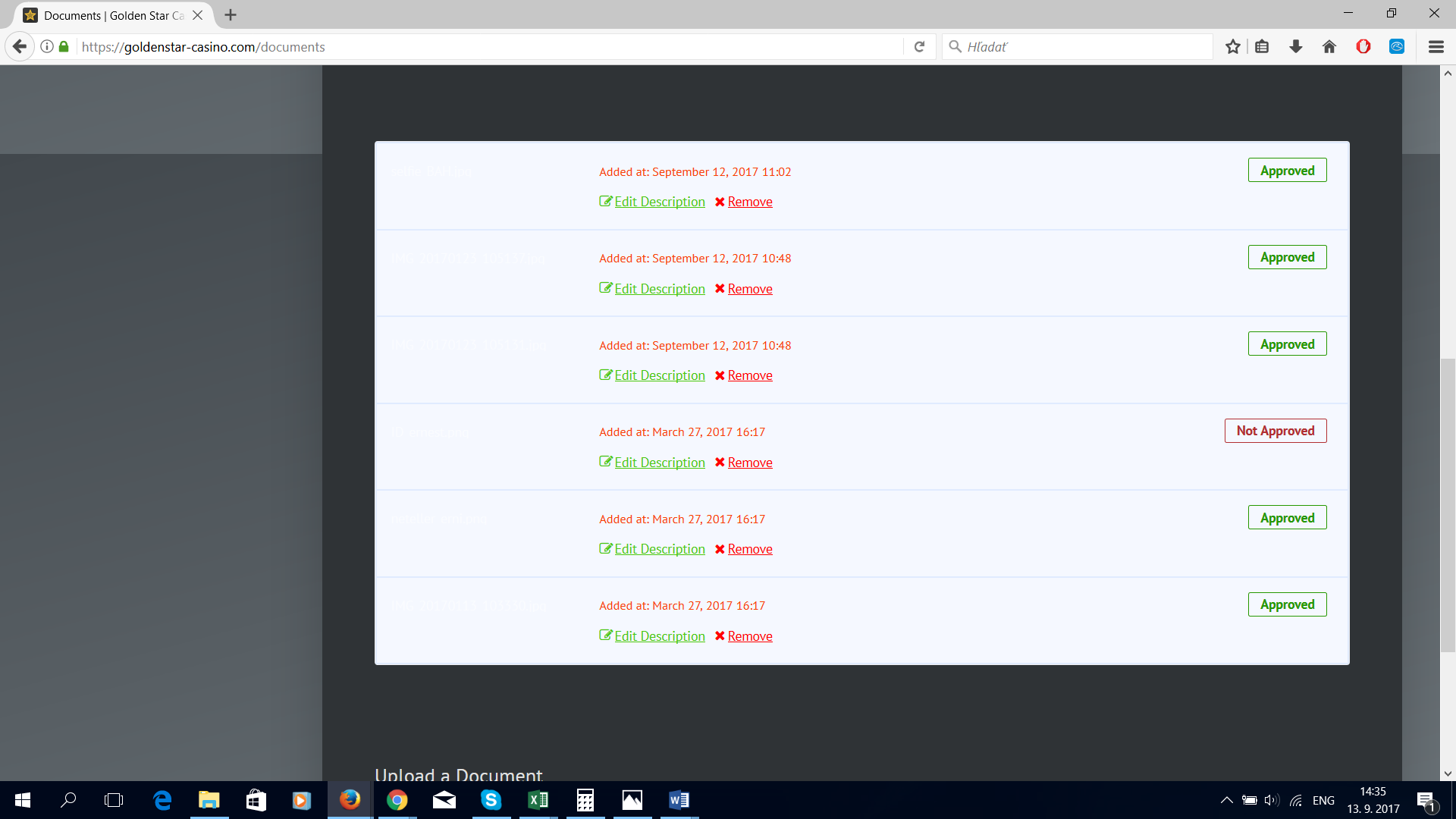This screenshot has height=819, width=1456.
Task: Open Skype from taskbar
Action: [491, 800]
